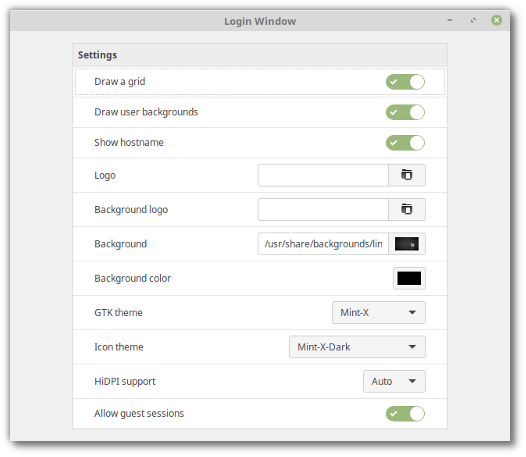This screenshot has height=457, width=526.
Task: Open file browser for Logo
Action: click(407, 175)
